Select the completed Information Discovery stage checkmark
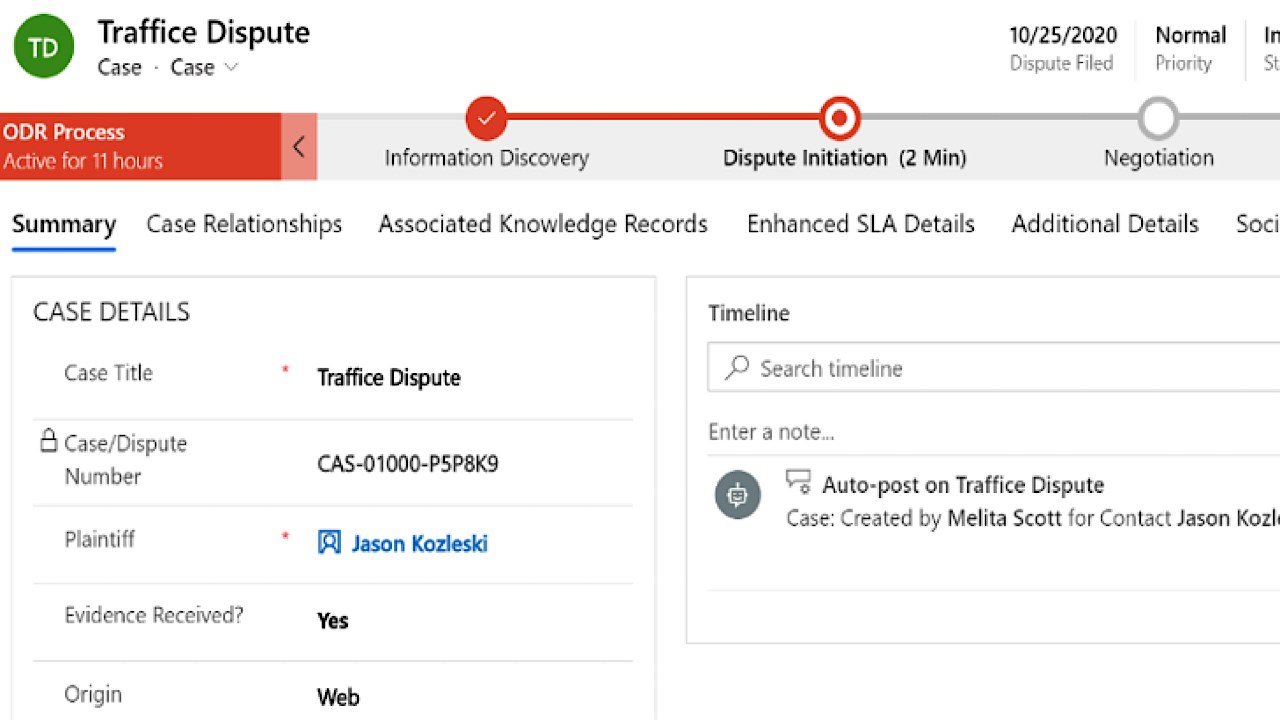 487,119
